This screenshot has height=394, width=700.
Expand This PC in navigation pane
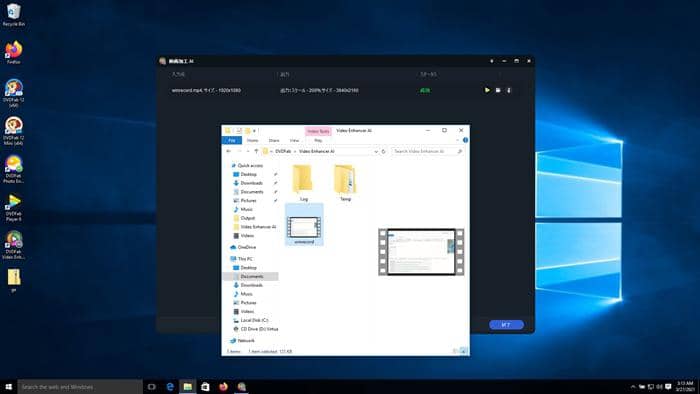tap(228, 259)
